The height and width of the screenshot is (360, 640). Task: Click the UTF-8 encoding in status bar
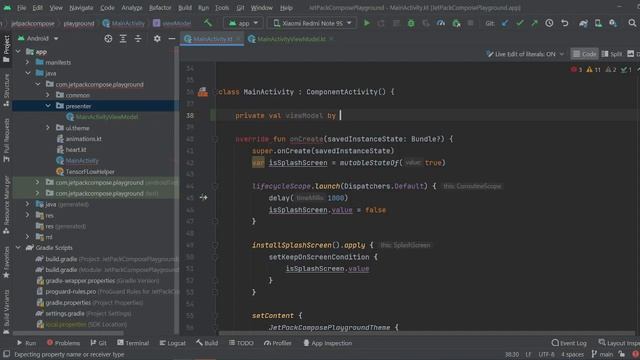tap(547, 354)
